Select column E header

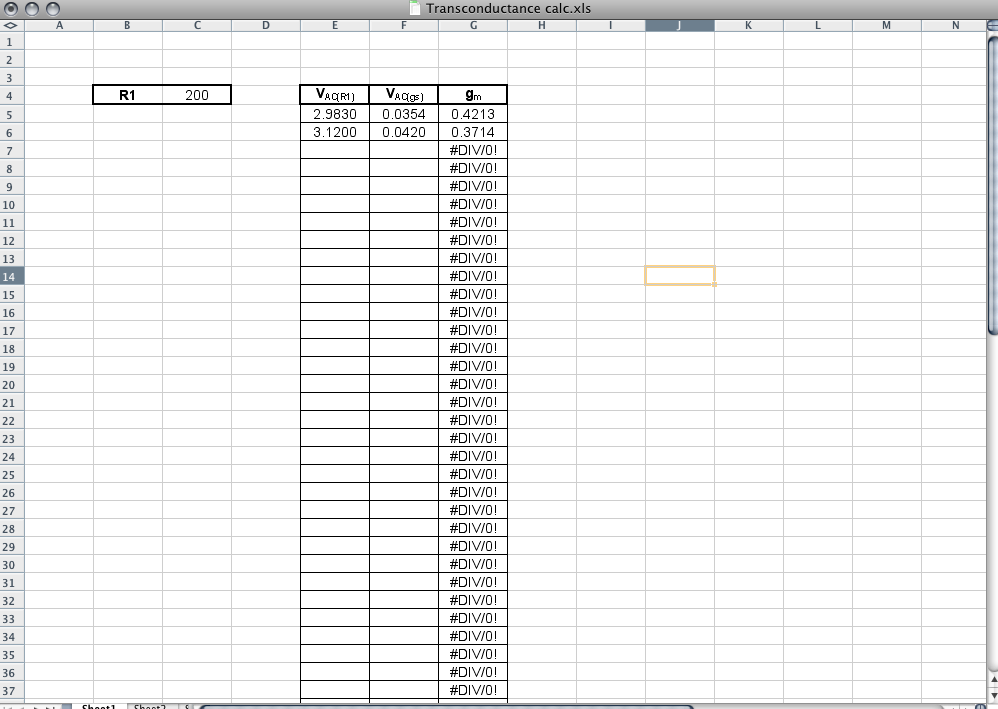[335, 25]
